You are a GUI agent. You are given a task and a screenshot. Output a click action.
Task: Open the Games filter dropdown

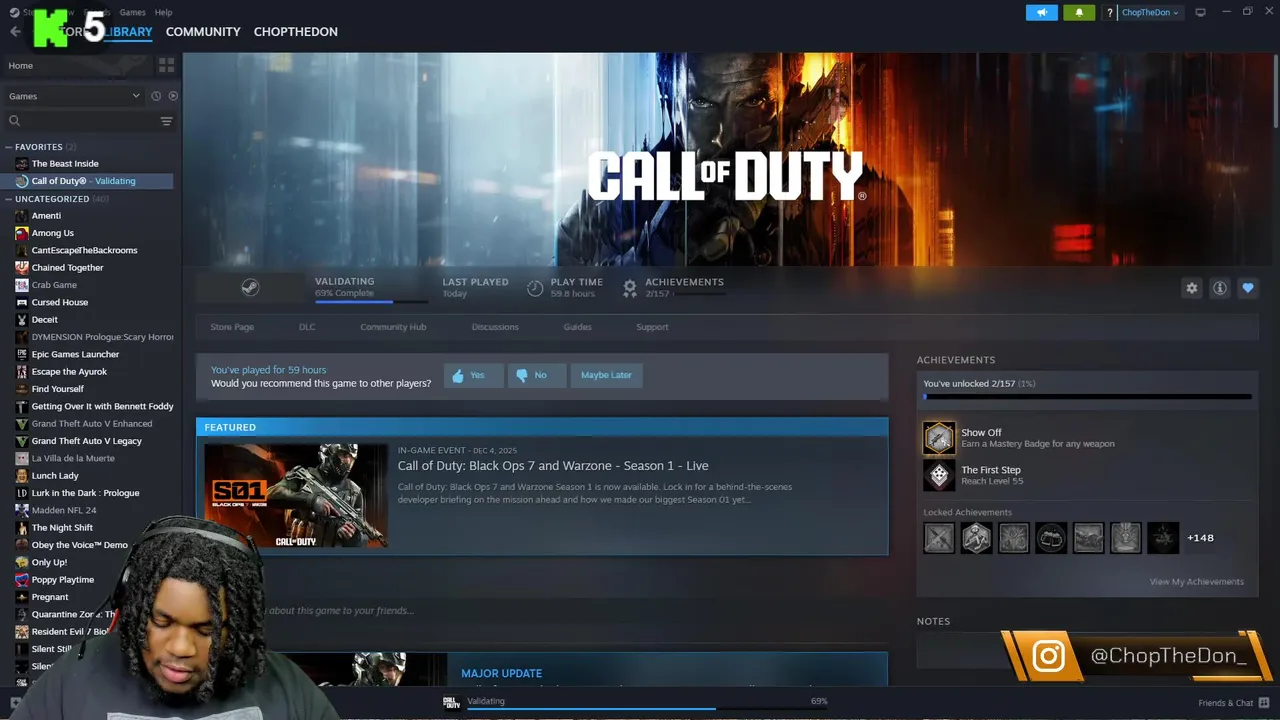tap(74, 96)
